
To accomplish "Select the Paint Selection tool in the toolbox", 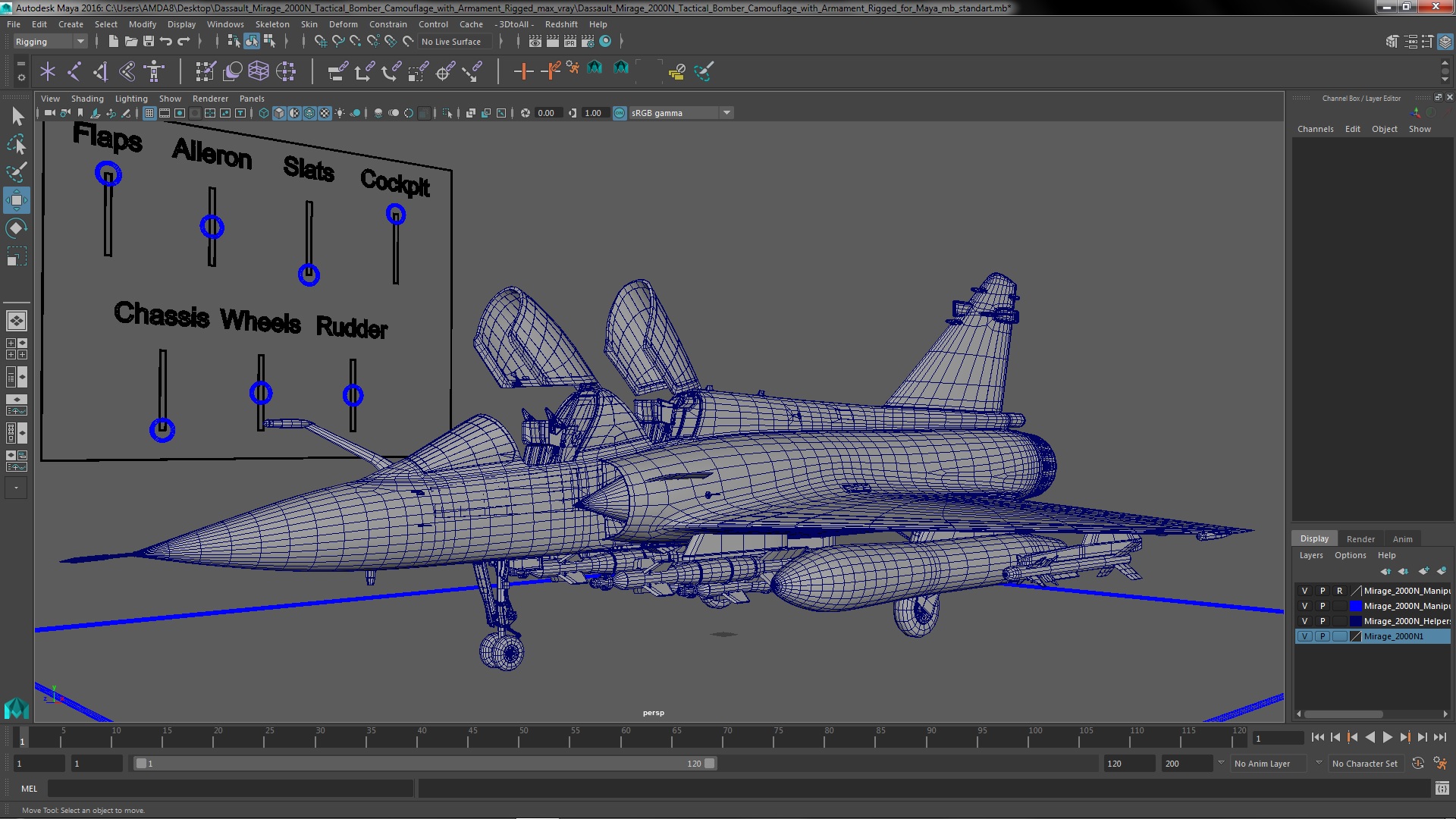I will click(17, 172).
